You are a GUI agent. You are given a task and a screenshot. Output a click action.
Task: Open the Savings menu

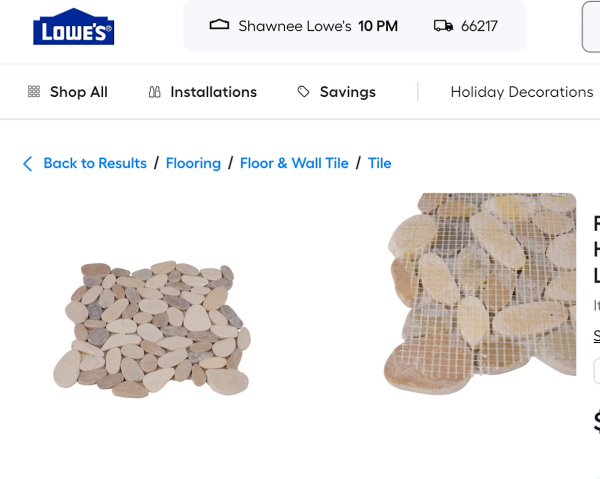point(337,92)
